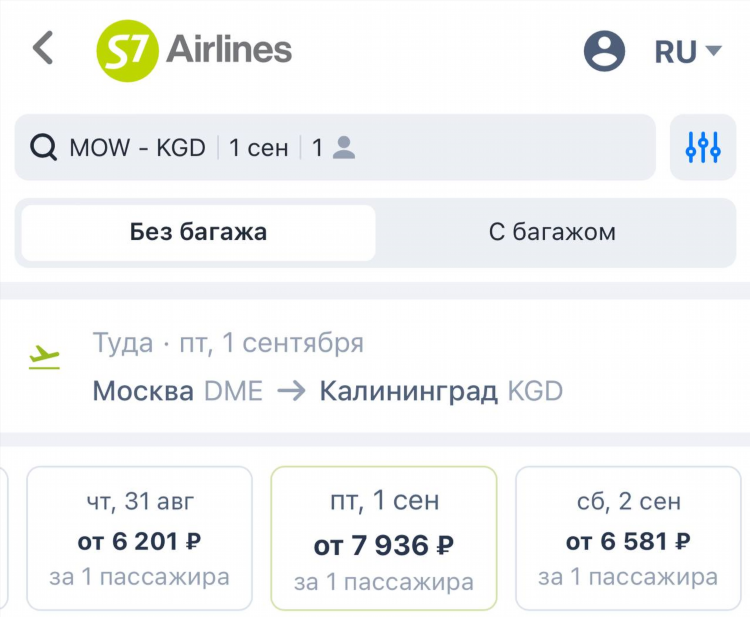Viewport: 750px width, 617px height.
Task: Tap the Туда · пт, 1 сентября heading
Action: 228,343
